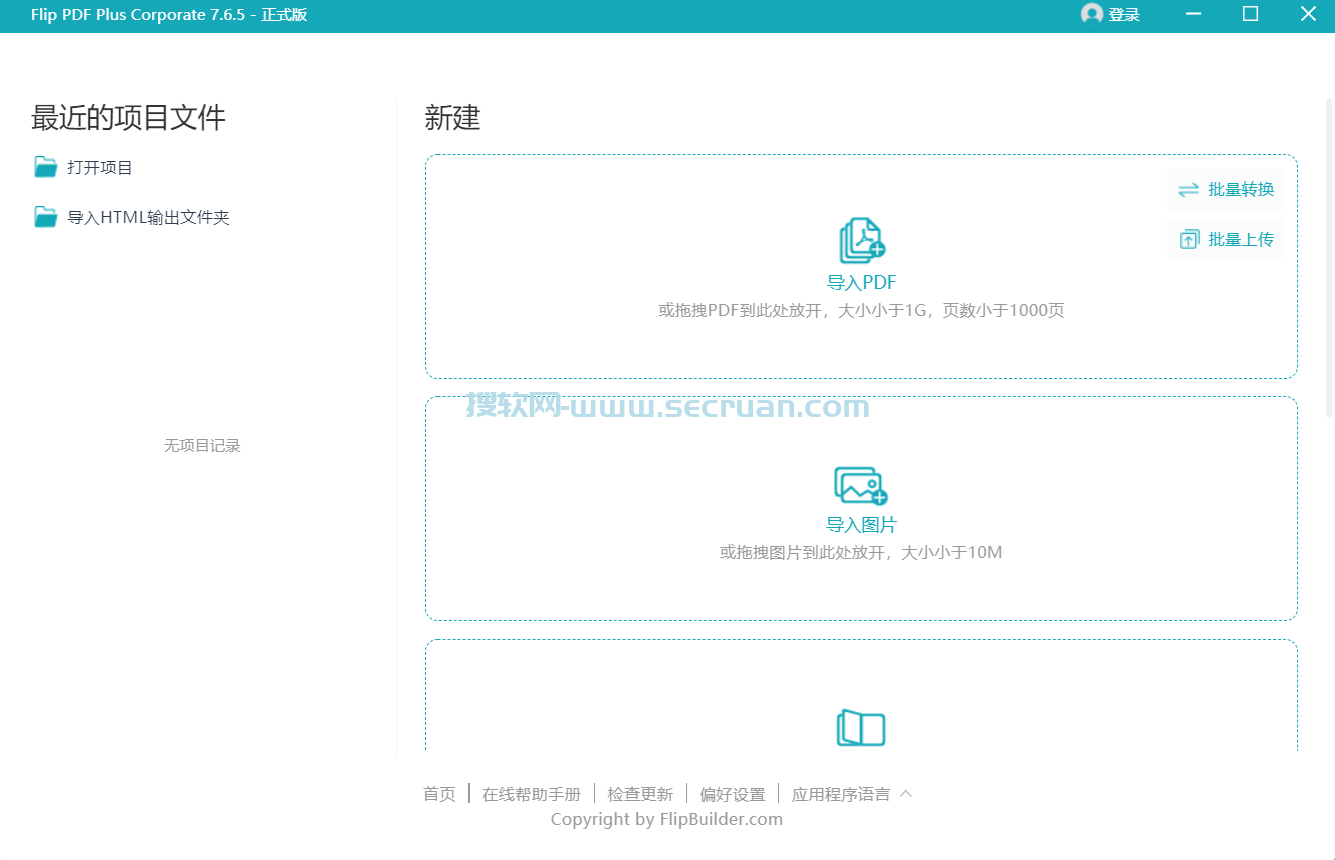Click Copyright by FlipBuilder.com text
The width and height of the screenshot is (1335, 860).
[667, 820]
